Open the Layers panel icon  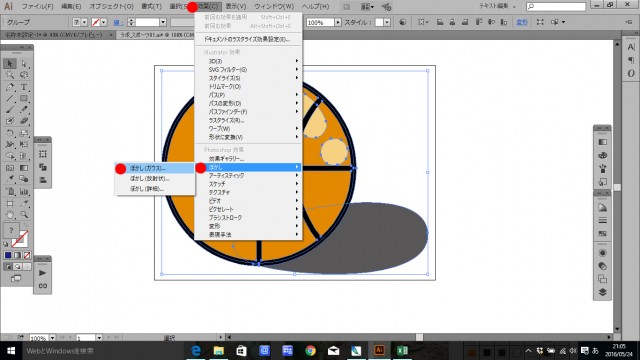click(x=602, y=292)
